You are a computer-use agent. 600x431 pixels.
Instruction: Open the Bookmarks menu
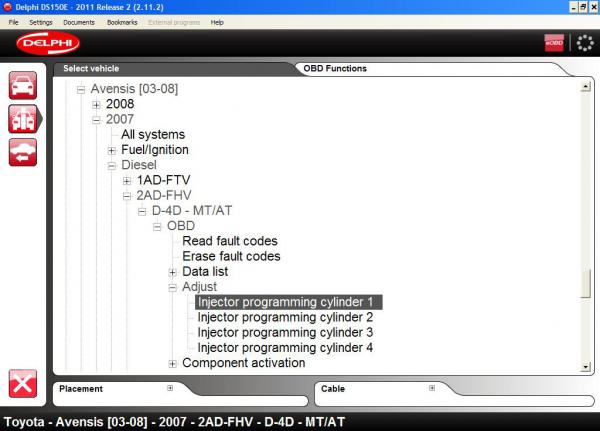[x=123, y=21]
